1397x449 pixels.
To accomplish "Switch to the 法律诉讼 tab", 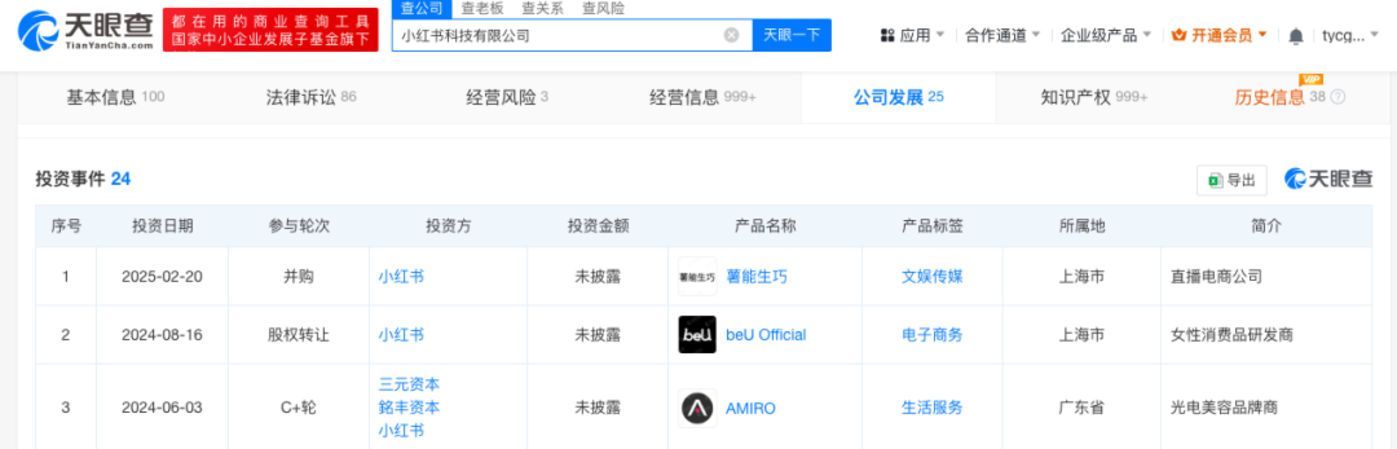I will pyautogui.click(x=310, y=97).
